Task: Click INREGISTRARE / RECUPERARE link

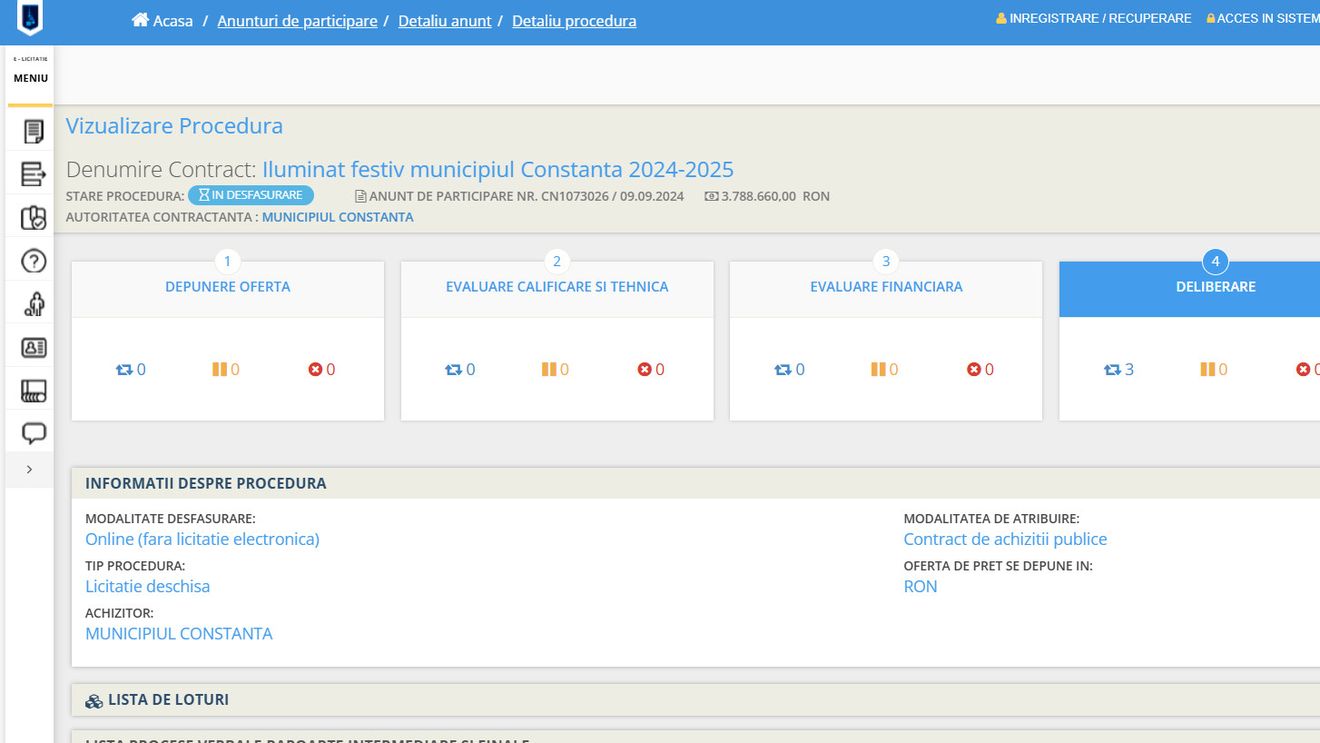Action: 1100,18
